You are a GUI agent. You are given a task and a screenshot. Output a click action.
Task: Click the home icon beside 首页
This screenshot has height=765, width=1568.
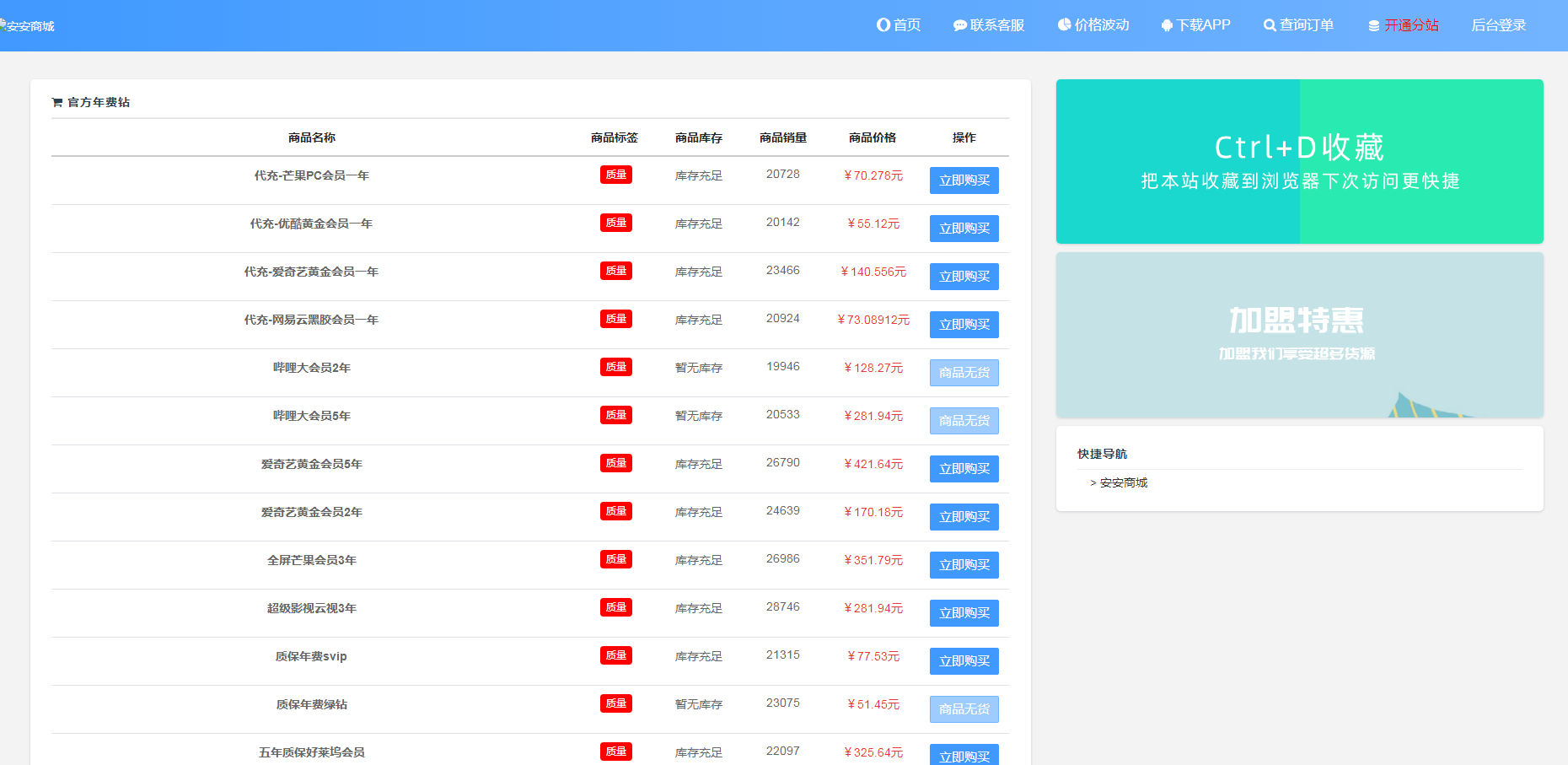tap(883, 25)
